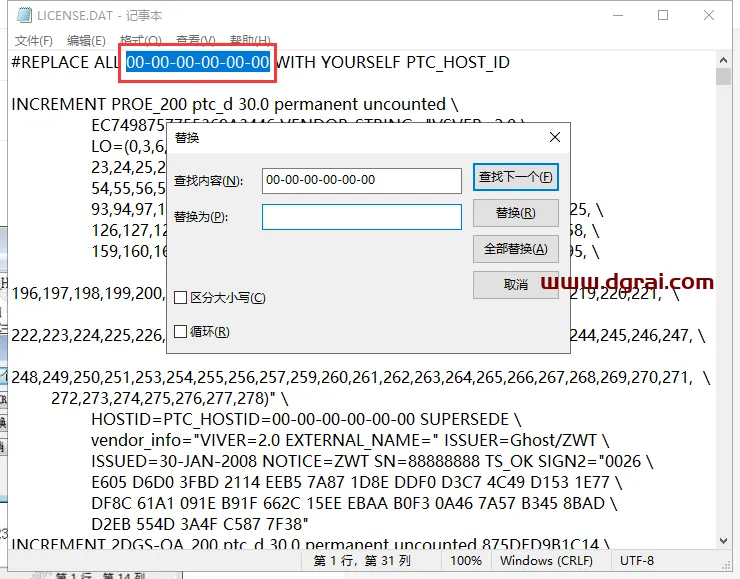Click the 272,273,274,275,276,277,278 line
The width and height of the screenshot is (740, 579).
click(x=169, y=399)
